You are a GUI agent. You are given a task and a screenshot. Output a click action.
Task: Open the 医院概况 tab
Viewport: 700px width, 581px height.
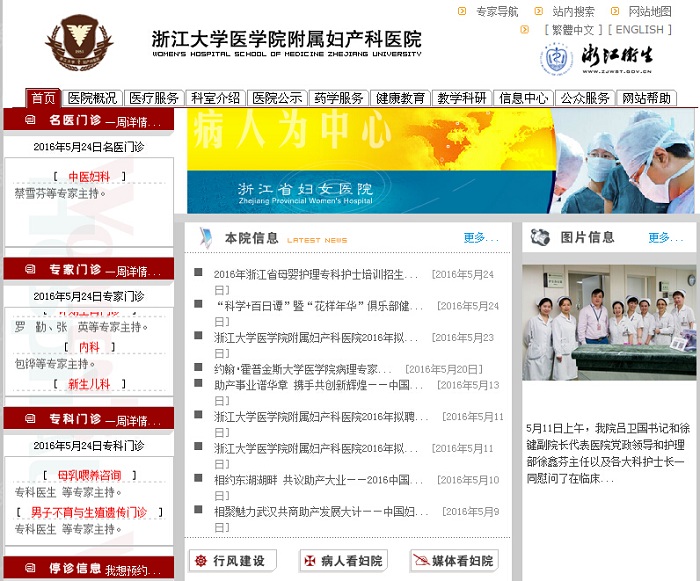point(92,98)
